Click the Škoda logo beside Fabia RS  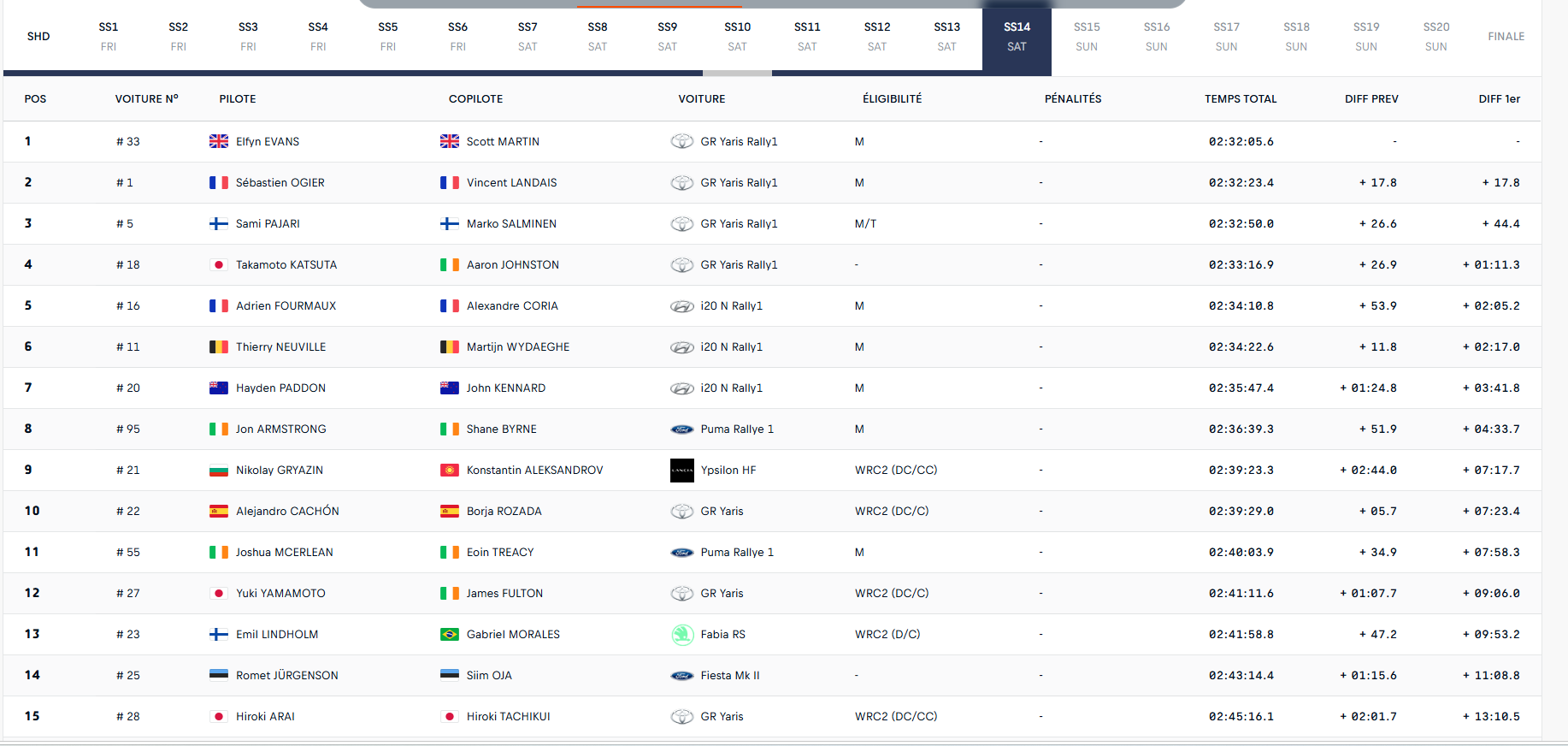682,634
